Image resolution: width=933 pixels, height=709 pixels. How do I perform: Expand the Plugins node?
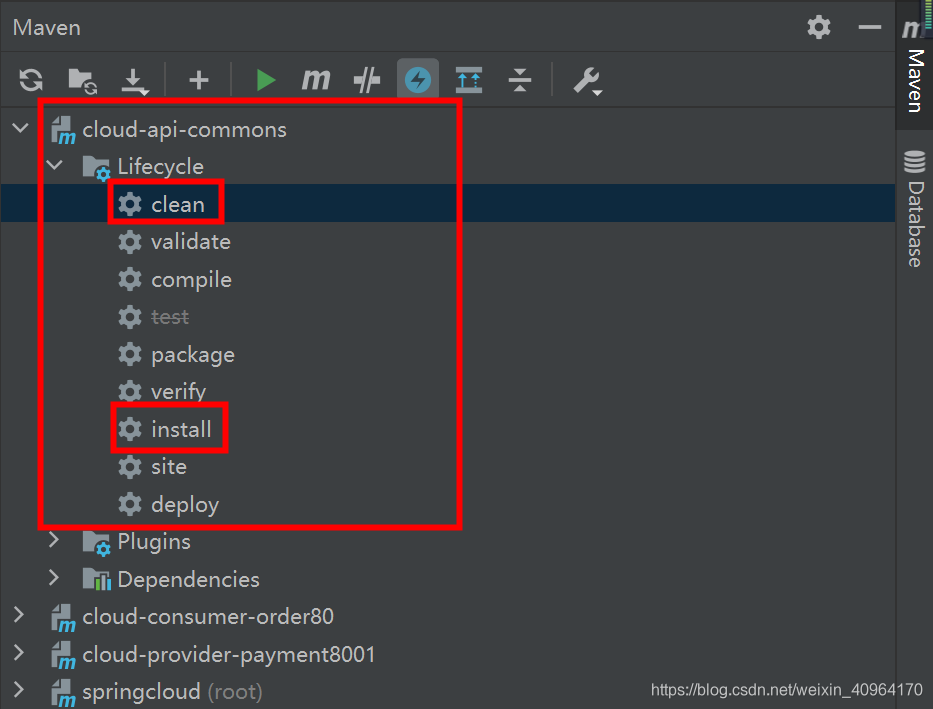click(x=55, y=540)
